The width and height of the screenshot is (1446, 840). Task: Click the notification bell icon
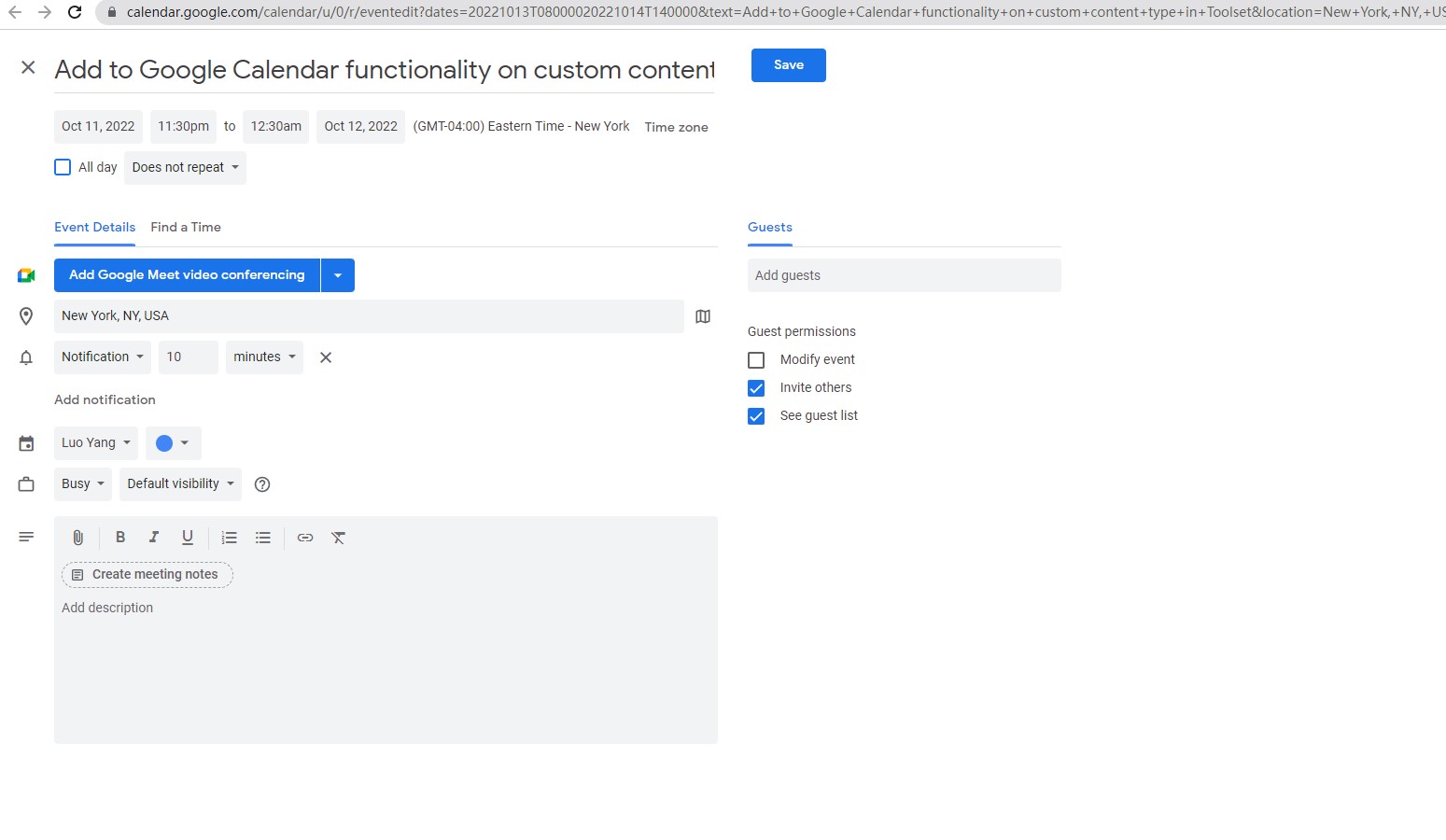tap(26, 357)
